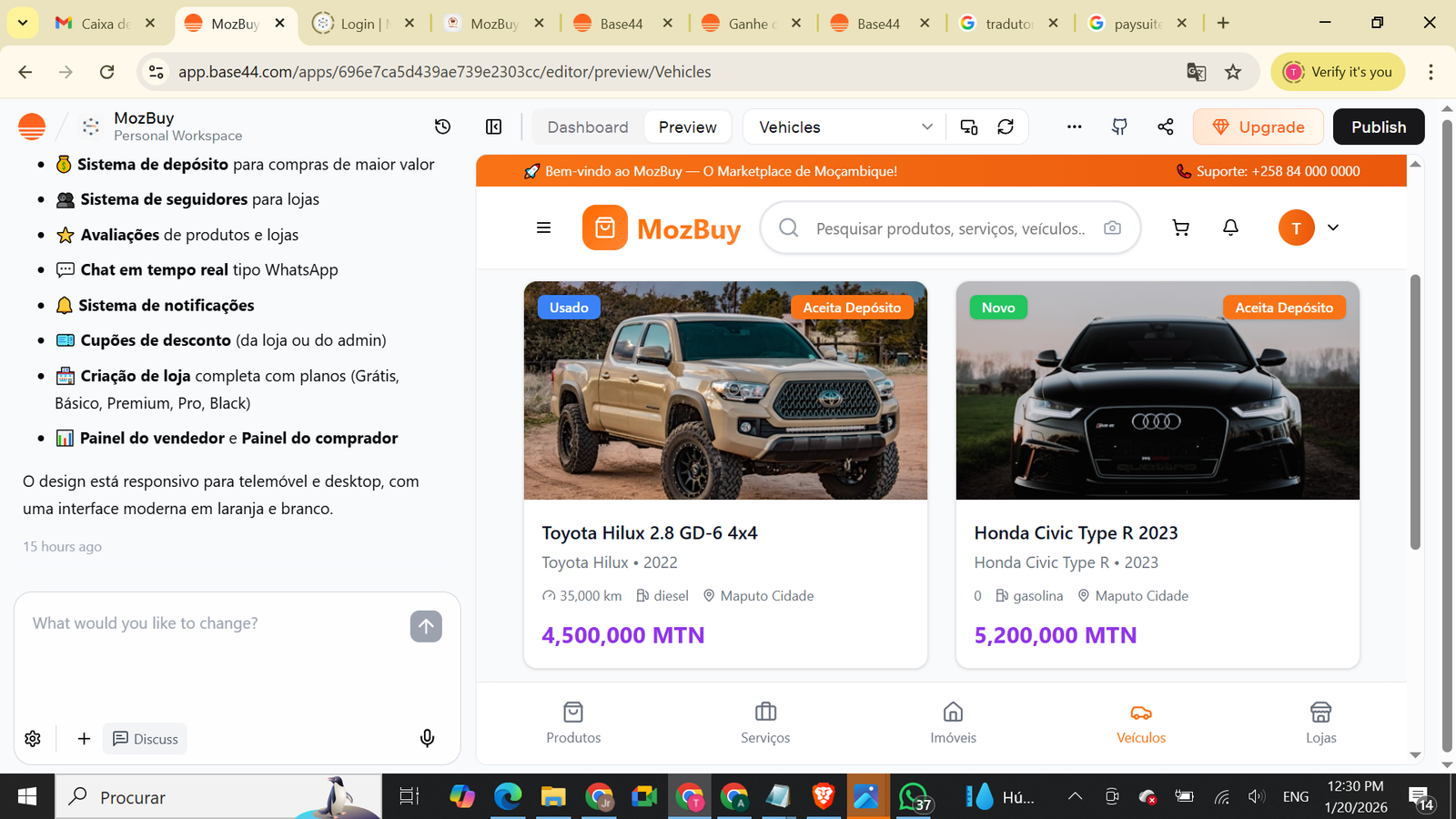Select the Veículos tab
Image resolution: width=1456 pixels, height=819 pixels.
(1141, 723)
